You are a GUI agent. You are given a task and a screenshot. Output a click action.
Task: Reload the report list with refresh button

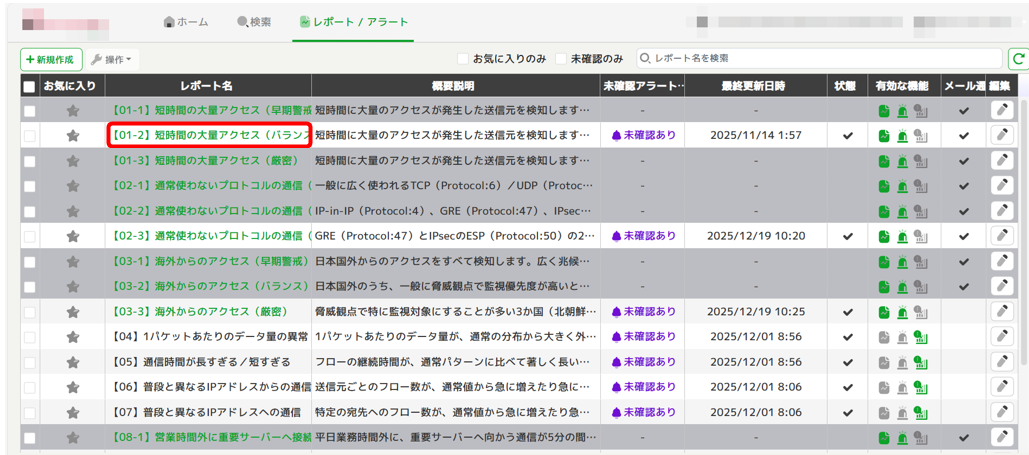pos(1018,59)
